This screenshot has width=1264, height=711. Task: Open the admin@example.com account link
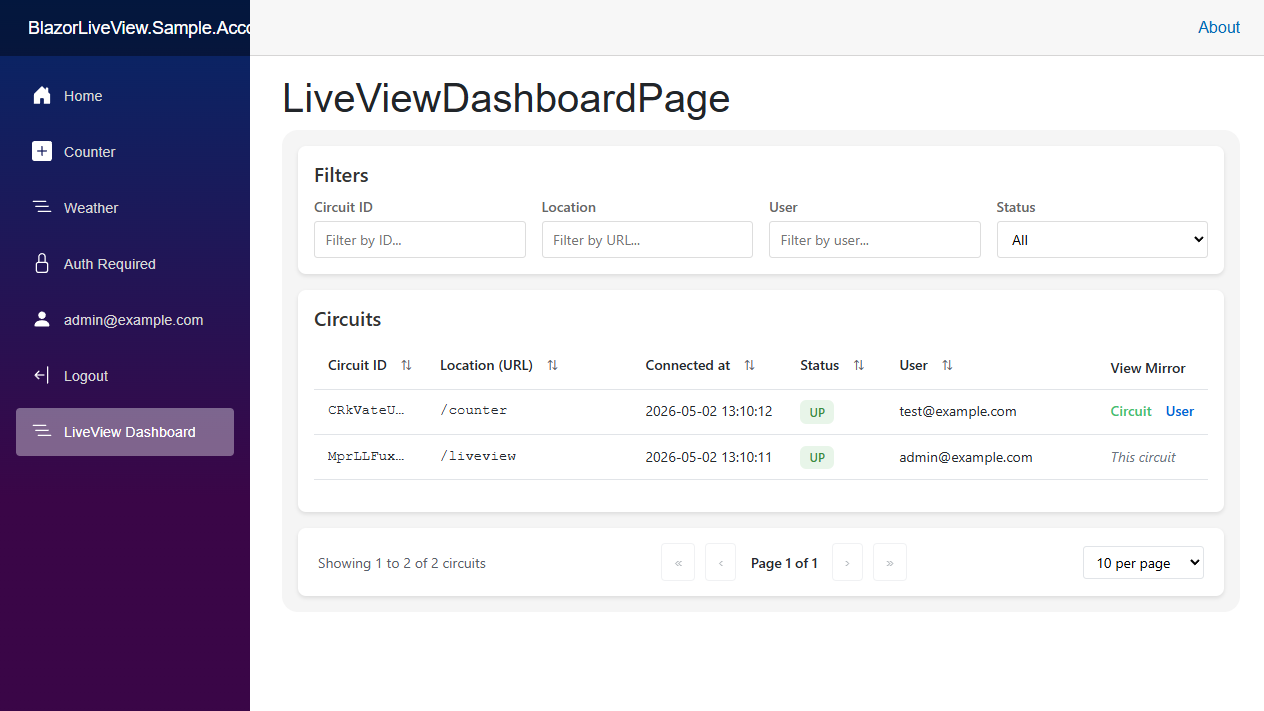pyautogui.click(x=125, y=320)
